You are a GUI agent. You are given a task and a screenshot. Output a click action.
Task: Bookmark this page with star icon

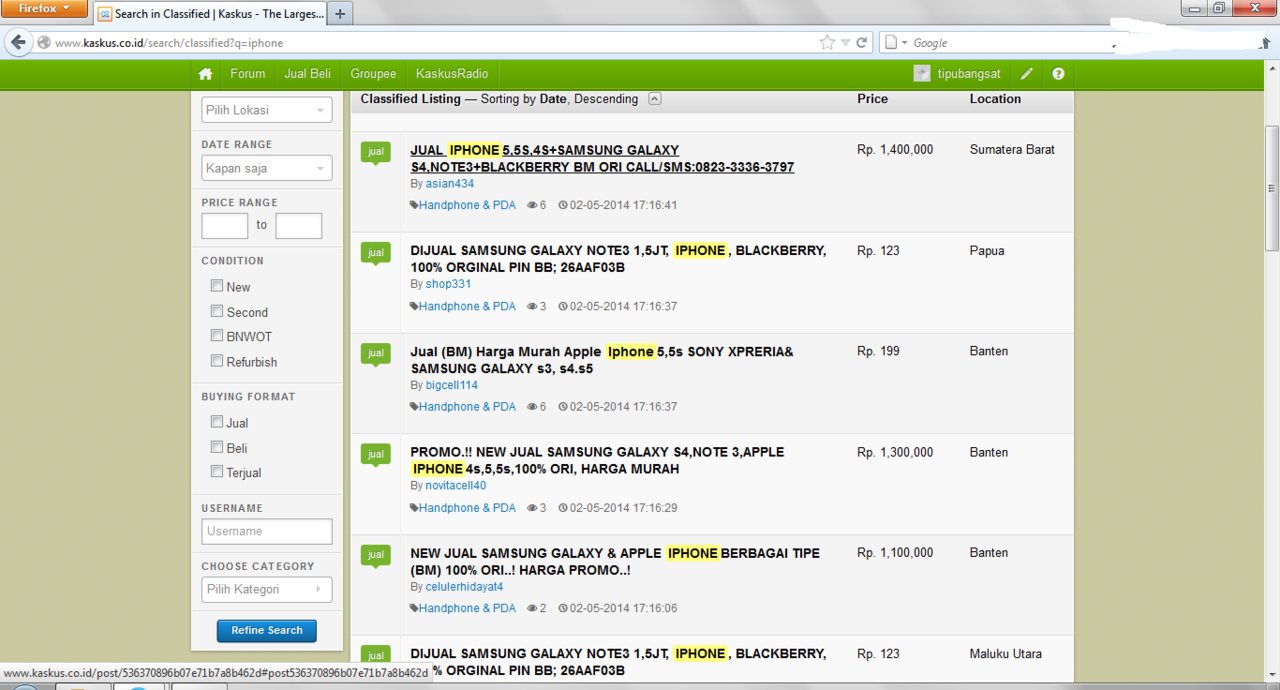click(827, 43)
